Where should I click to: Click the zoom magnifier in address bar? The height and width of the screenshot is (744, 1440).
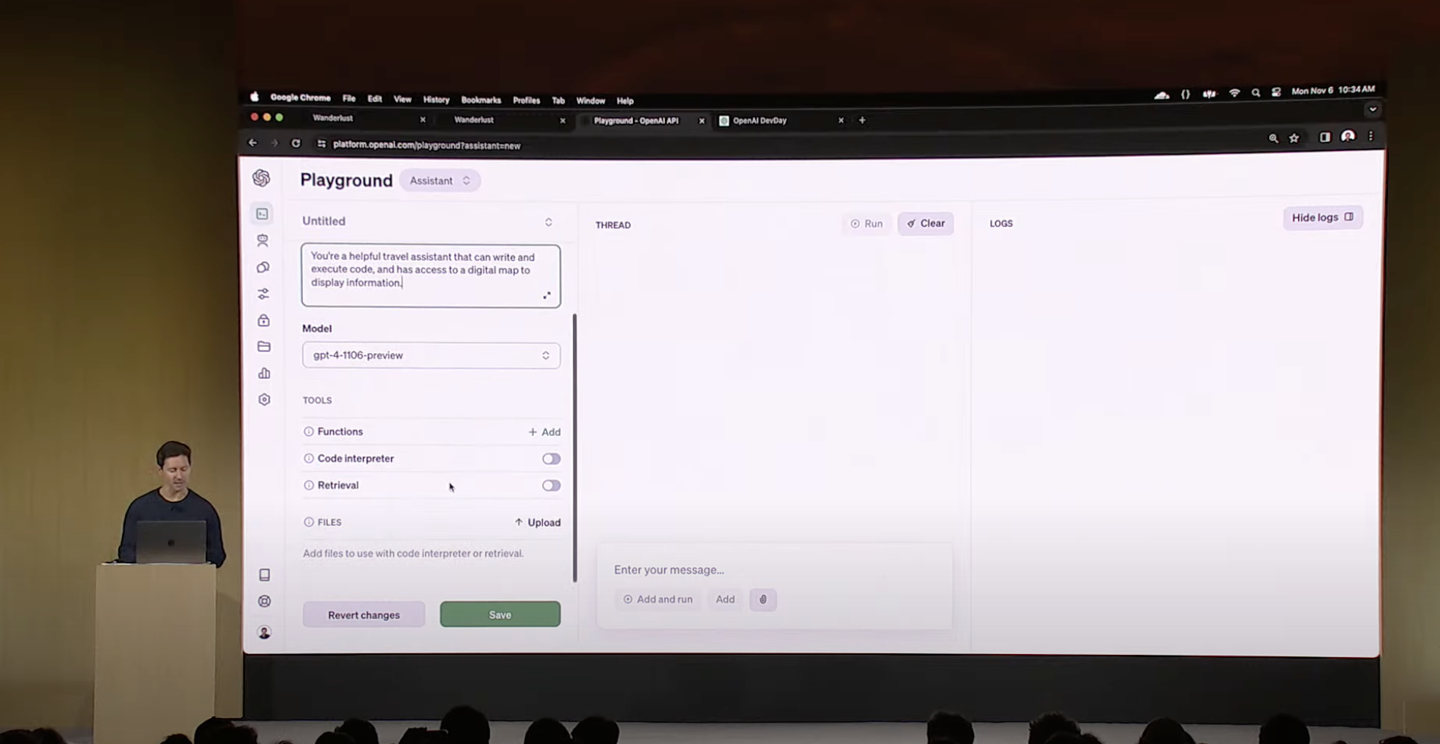(1273, 138)
